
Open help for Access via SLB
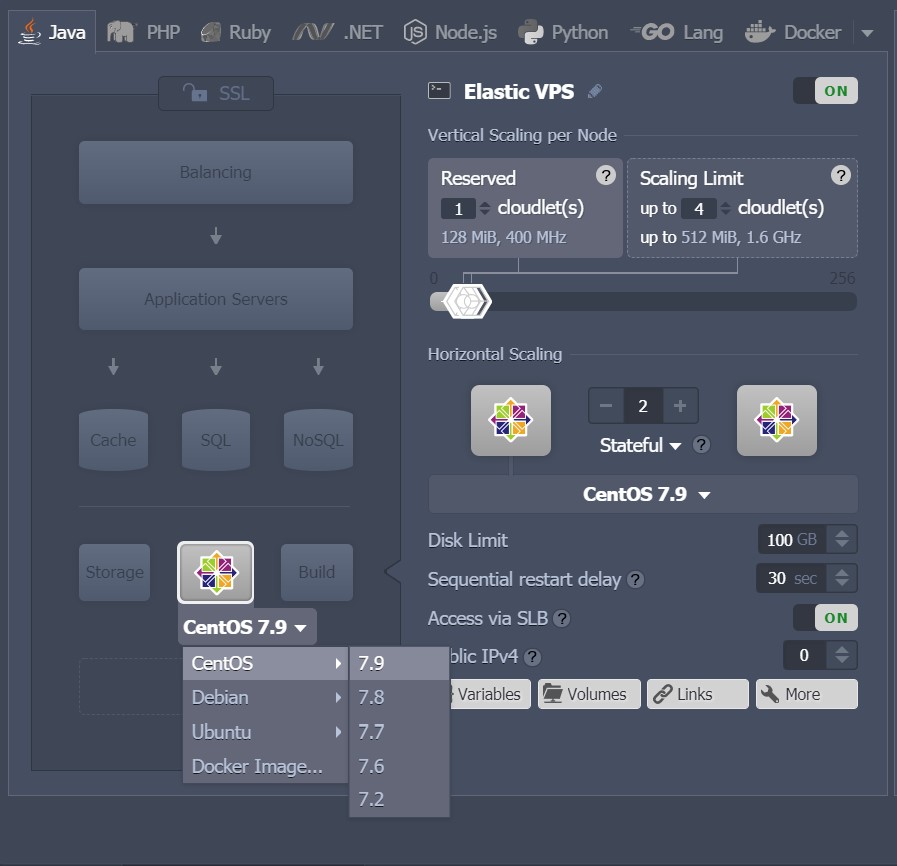(562, 618)
